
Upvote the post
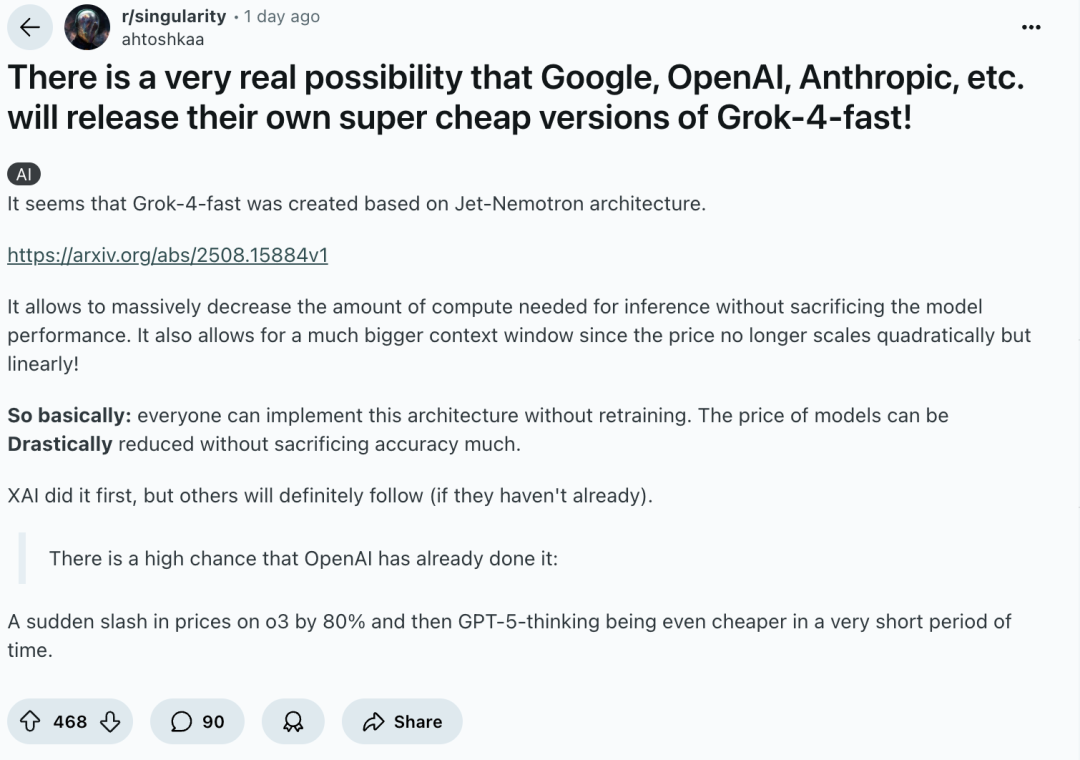30,722
